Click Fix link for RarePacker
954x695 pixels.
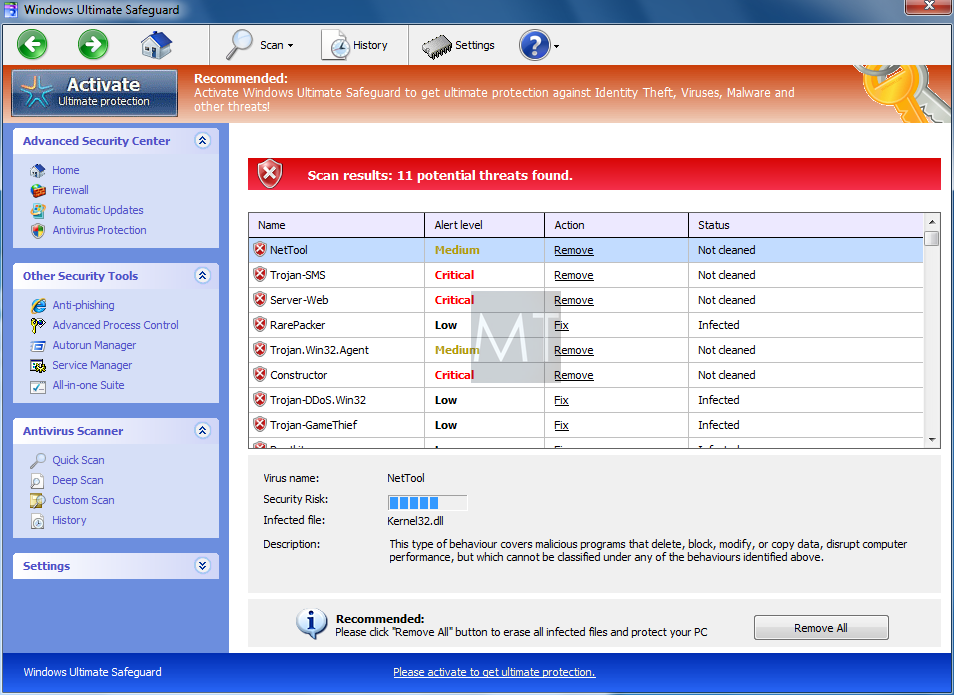[561, 325]
